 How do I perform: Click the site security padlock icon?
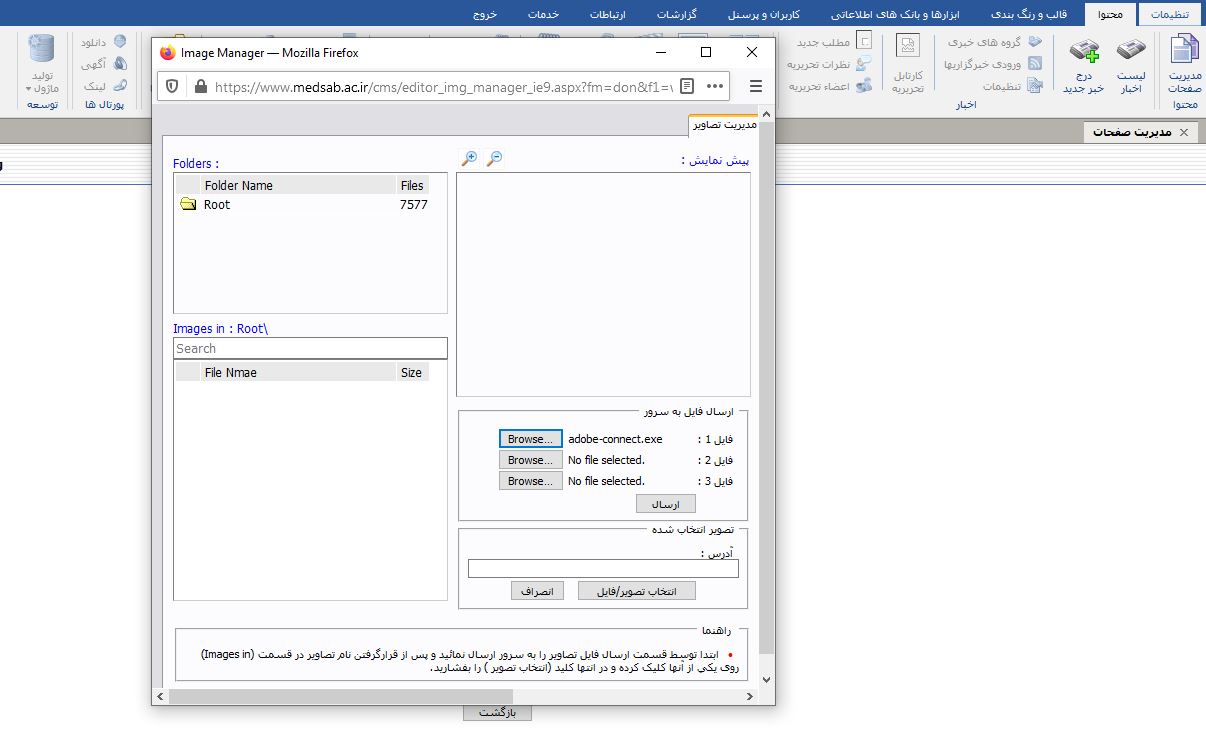[x=200, y=86]
